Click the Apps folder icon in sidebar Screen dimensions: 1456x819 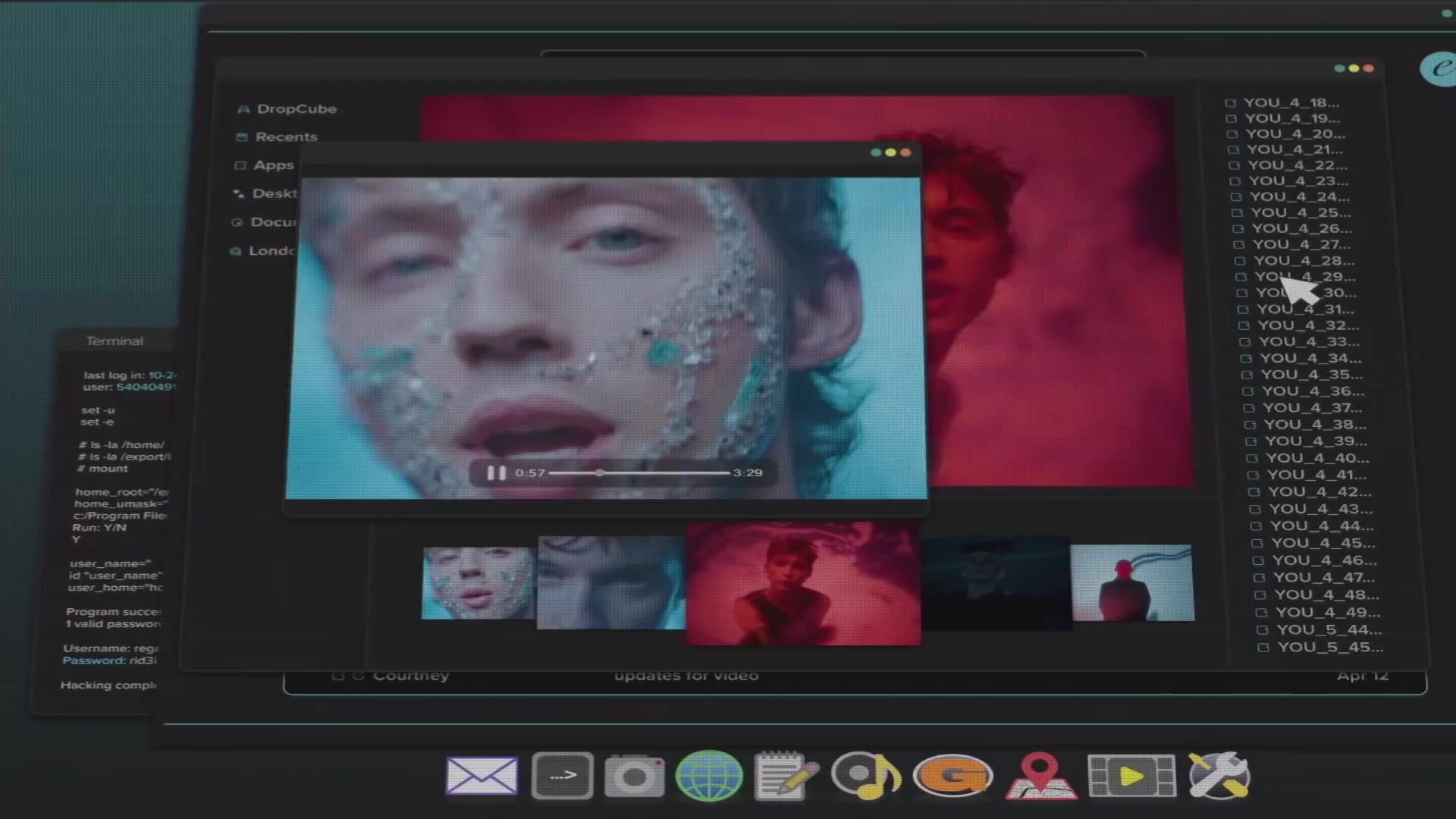tap(240, 165)
